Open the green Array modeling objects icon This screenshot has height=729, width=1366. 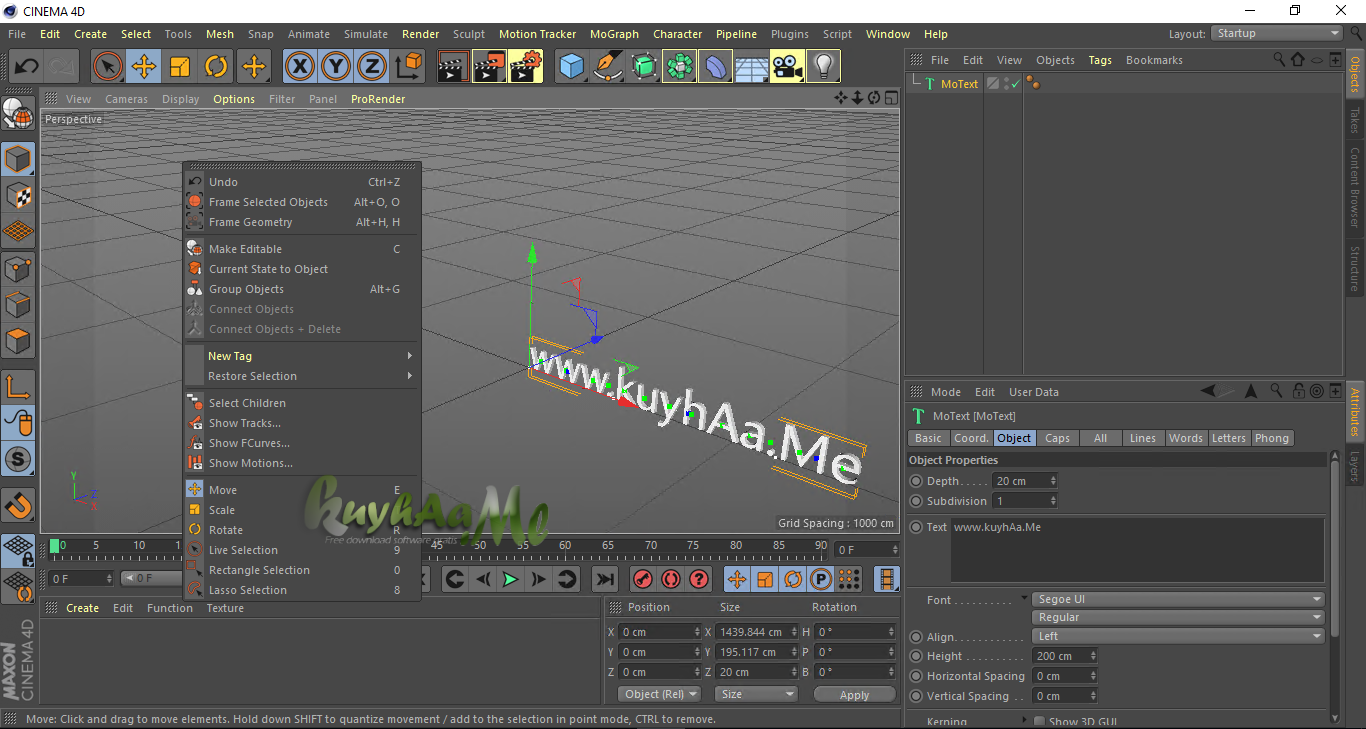679,67
